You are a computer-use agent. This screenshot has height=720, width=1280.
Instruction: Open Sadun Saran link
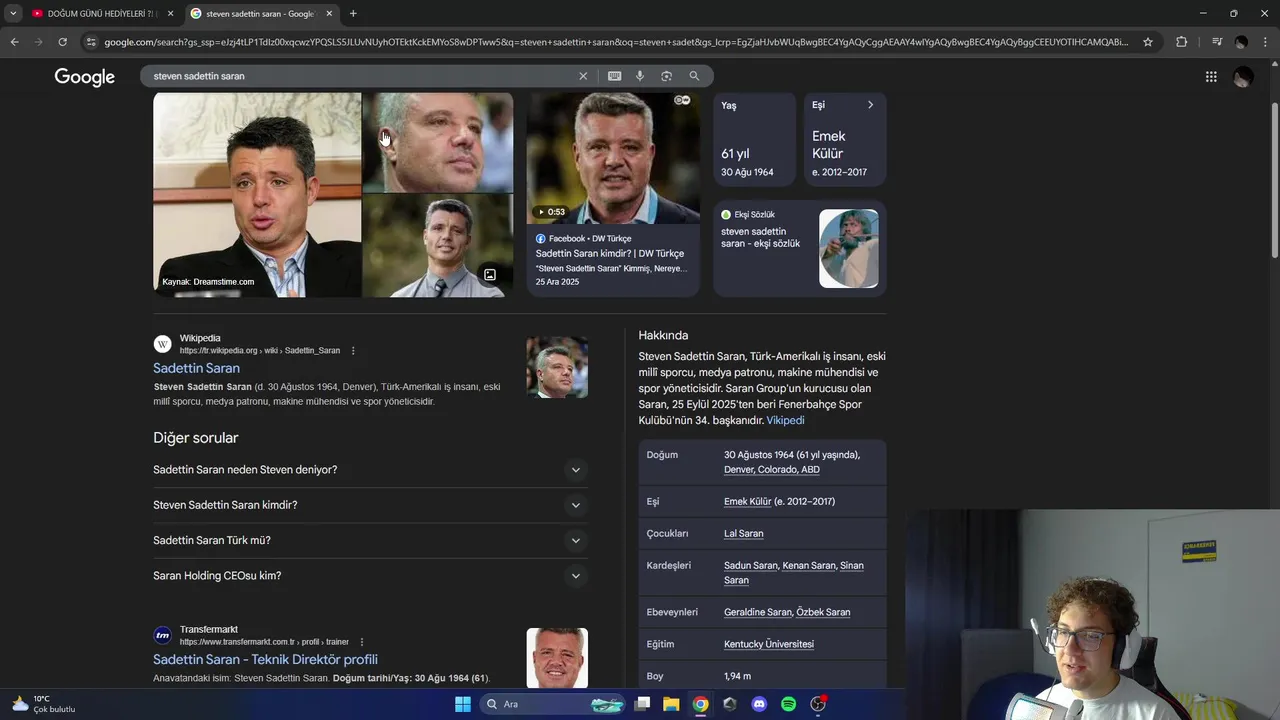[x=751, y=566]
